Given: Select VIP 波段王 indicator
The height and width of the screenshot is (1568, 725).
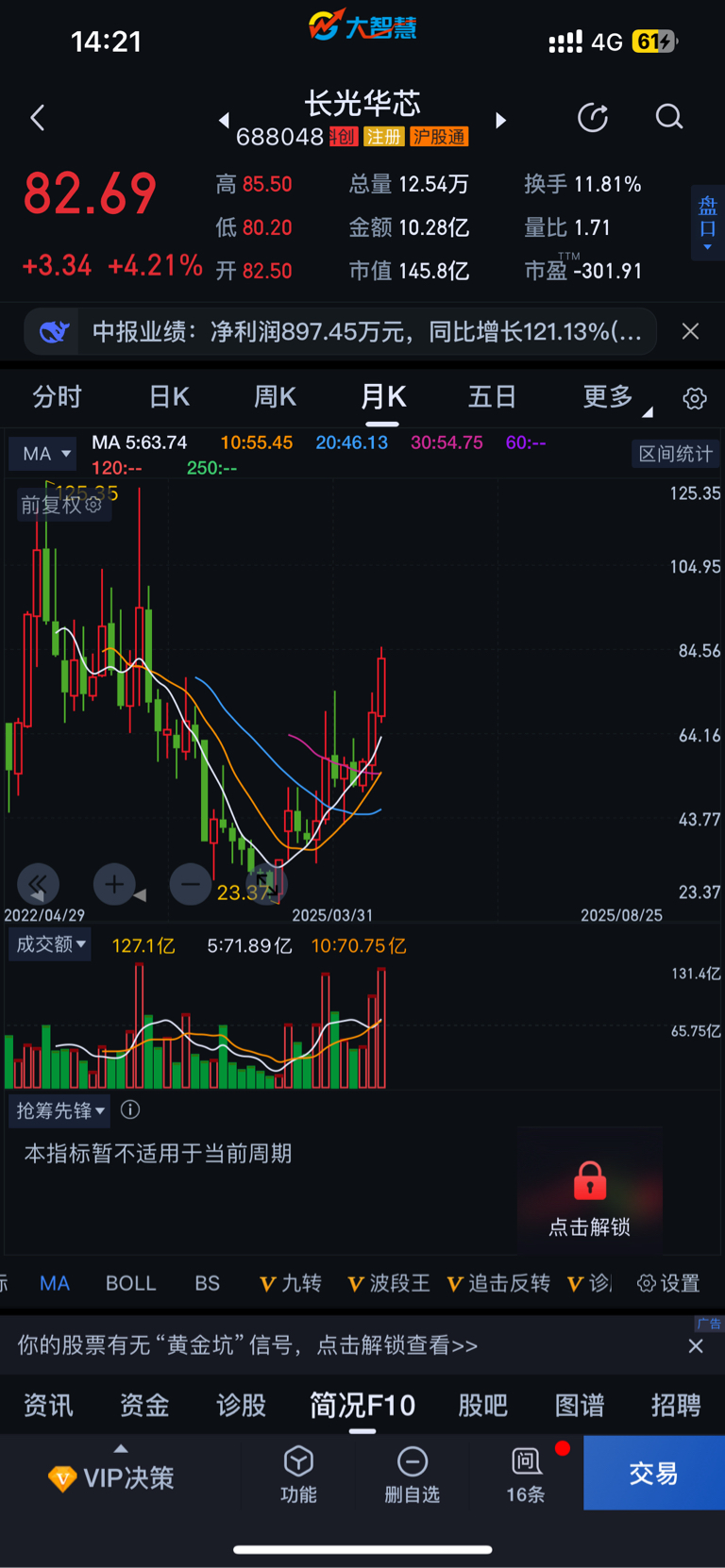Looking at the screenshot, I should 389,1283.
